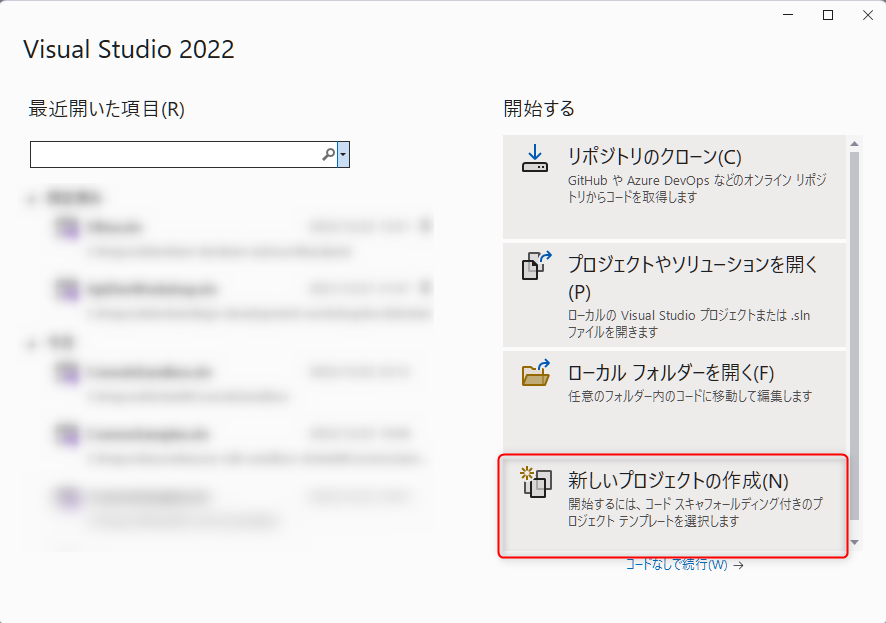Select プロジェクトやソリューションを開く(P) card
The width and height of the screenshot is (886, 623).
(x=674, y=294)
